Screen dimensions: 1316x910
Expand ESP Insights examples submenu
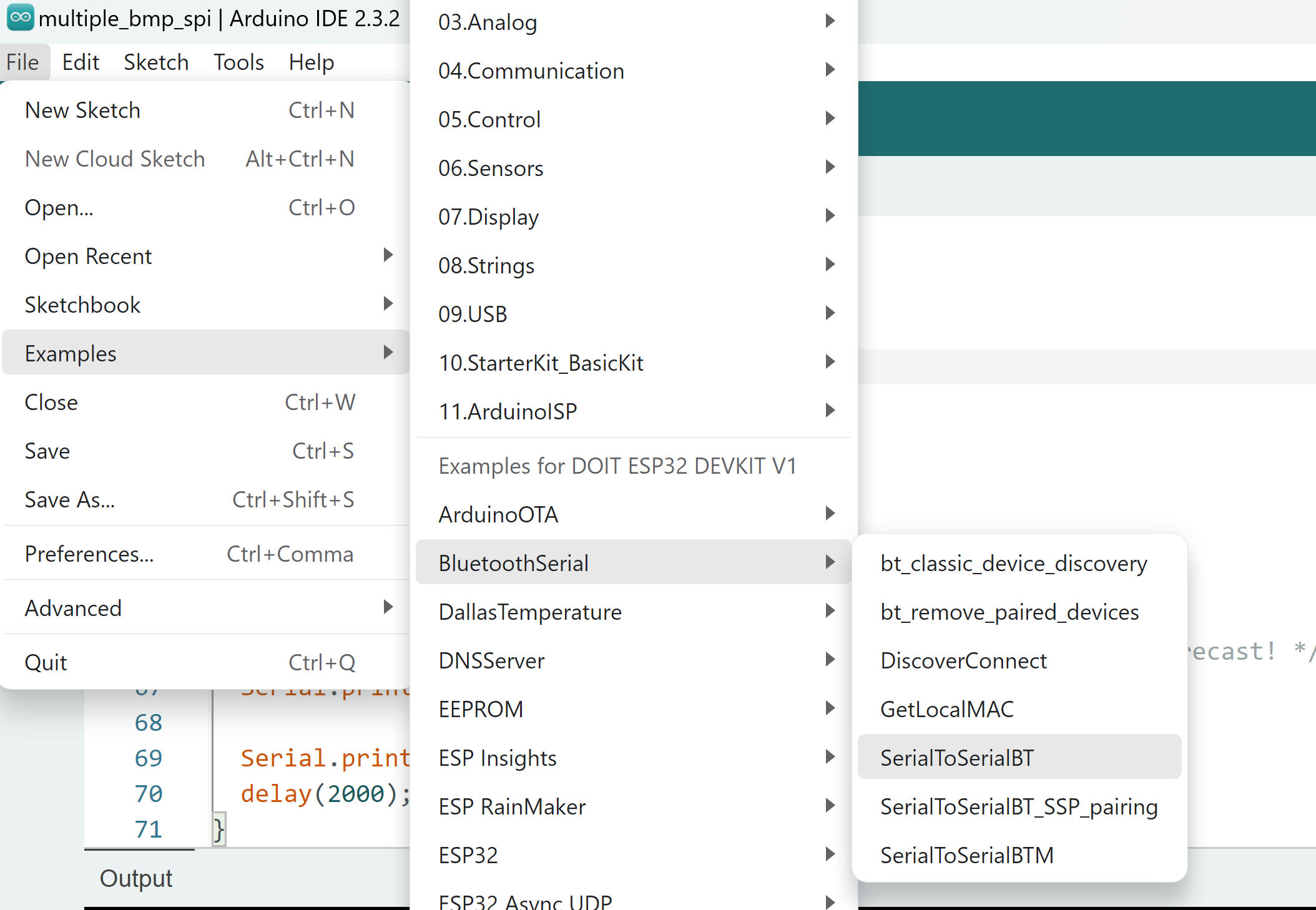(x=634, y=758)
